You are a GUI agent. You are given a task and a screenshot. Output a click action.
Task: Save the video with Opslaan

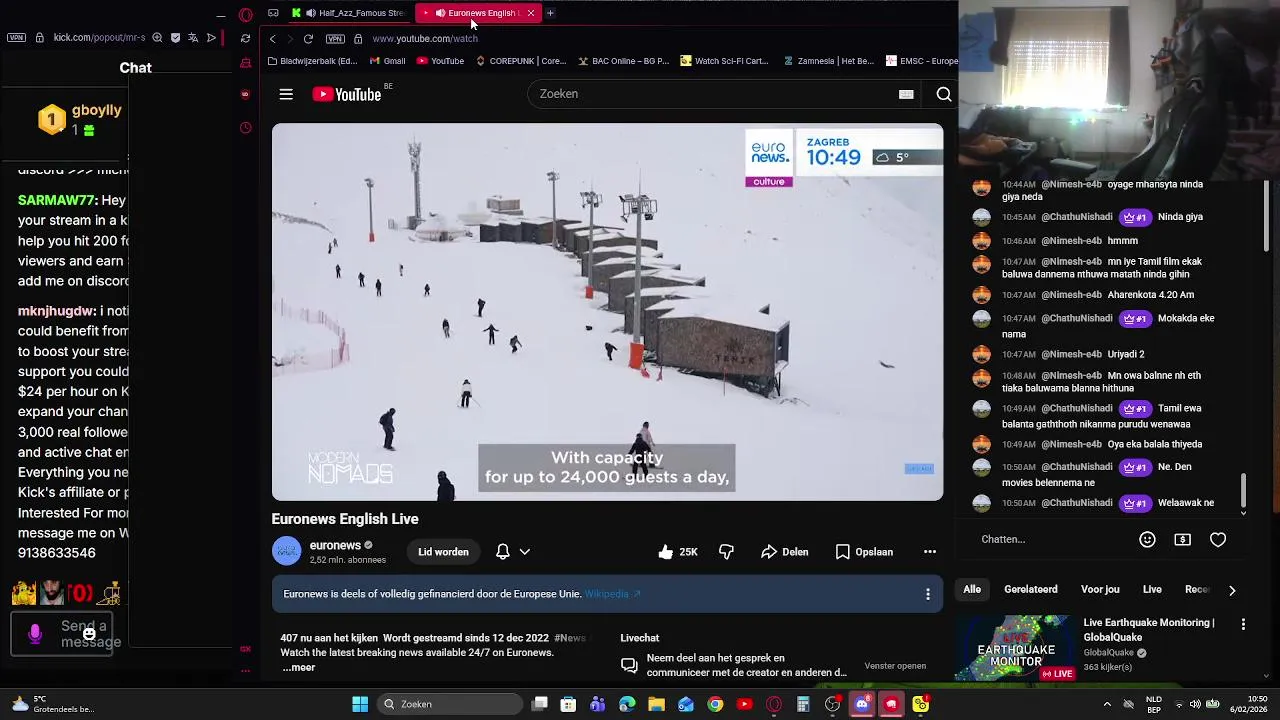click(864, 552)
